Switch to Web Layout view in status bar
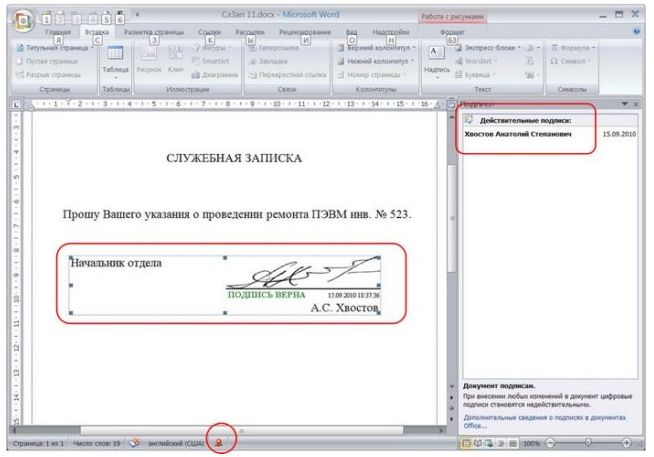This screenshot has height=457, width=654. pyautogui.click(x=489, y=443)
